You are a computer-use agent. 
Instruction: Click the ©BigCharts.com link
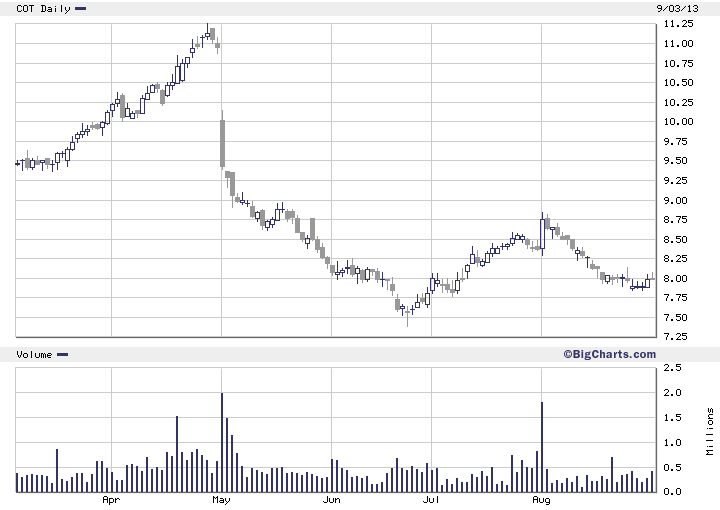(610, 354)
